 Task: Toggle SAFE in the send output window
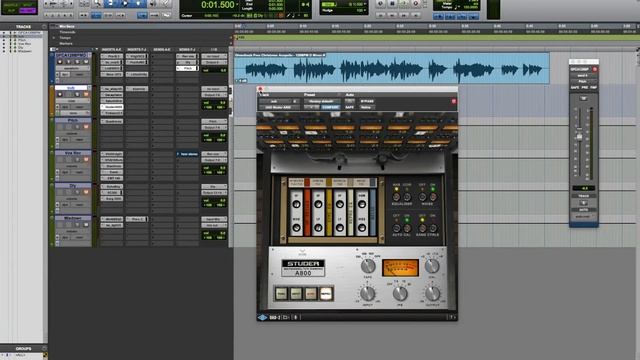pyautogui.click(x=575, y=87)
